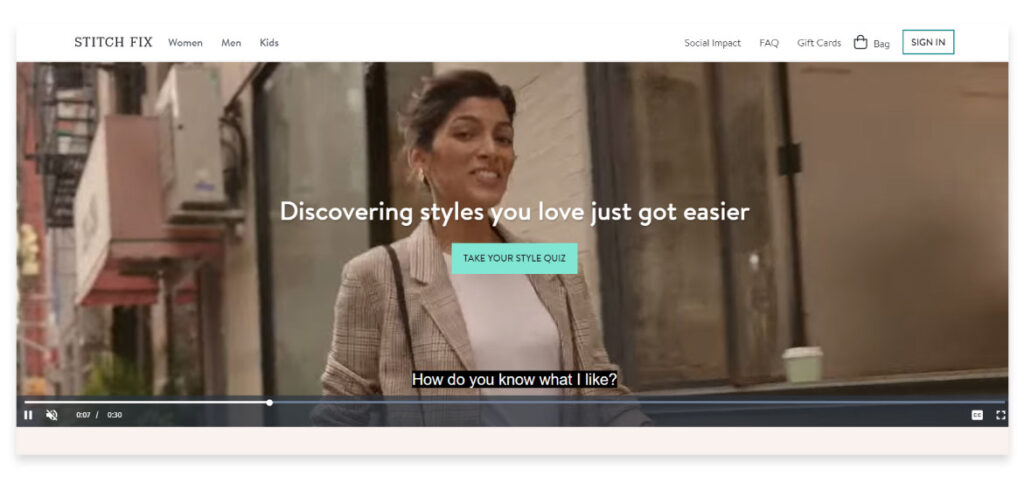Viewport: 1024px width, 477px height.
Task: Open the FAQ link
Action: click(x=769, y=43)
